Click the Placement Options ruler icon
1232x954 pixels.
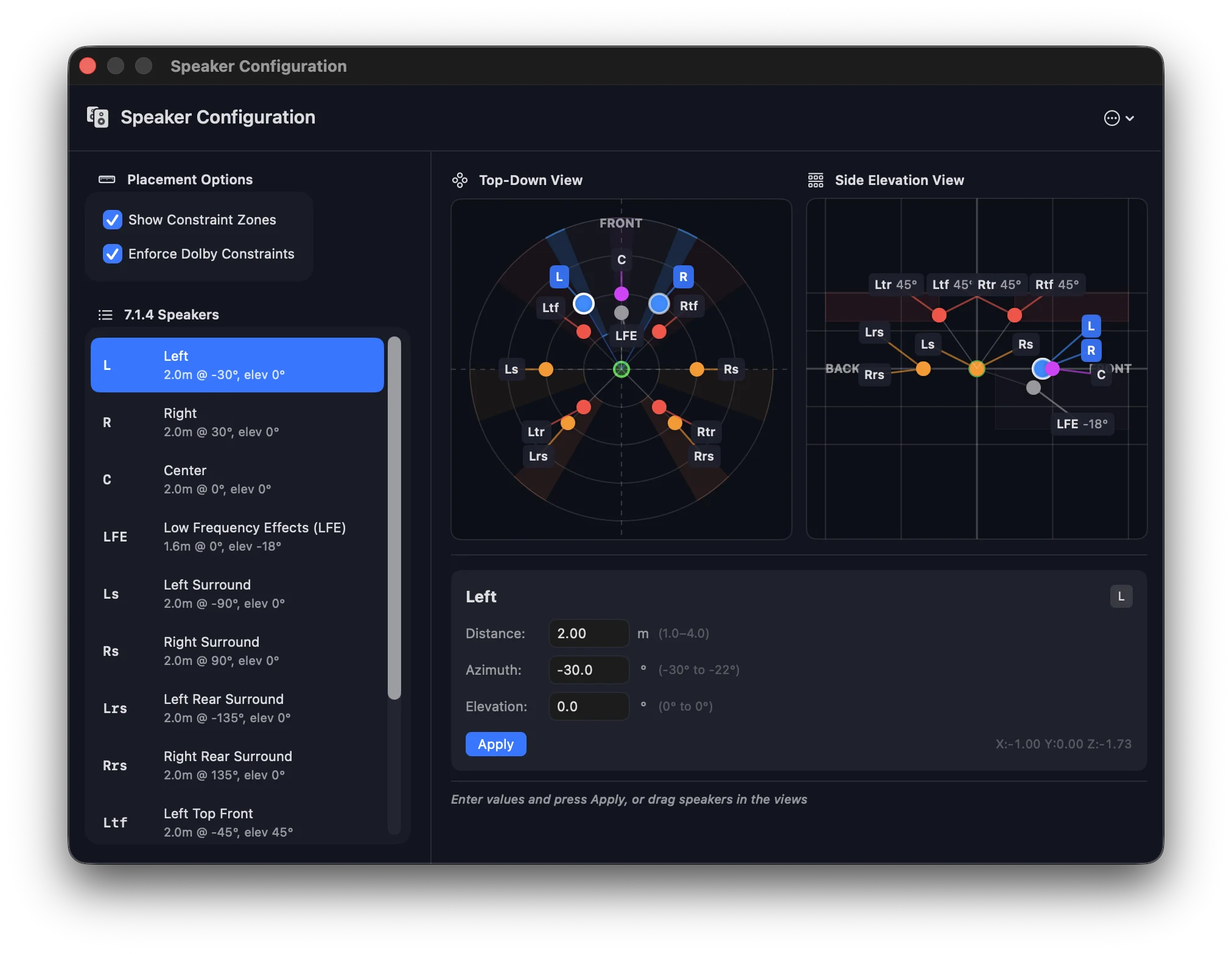pyautogui.click(x=107, y=179)
